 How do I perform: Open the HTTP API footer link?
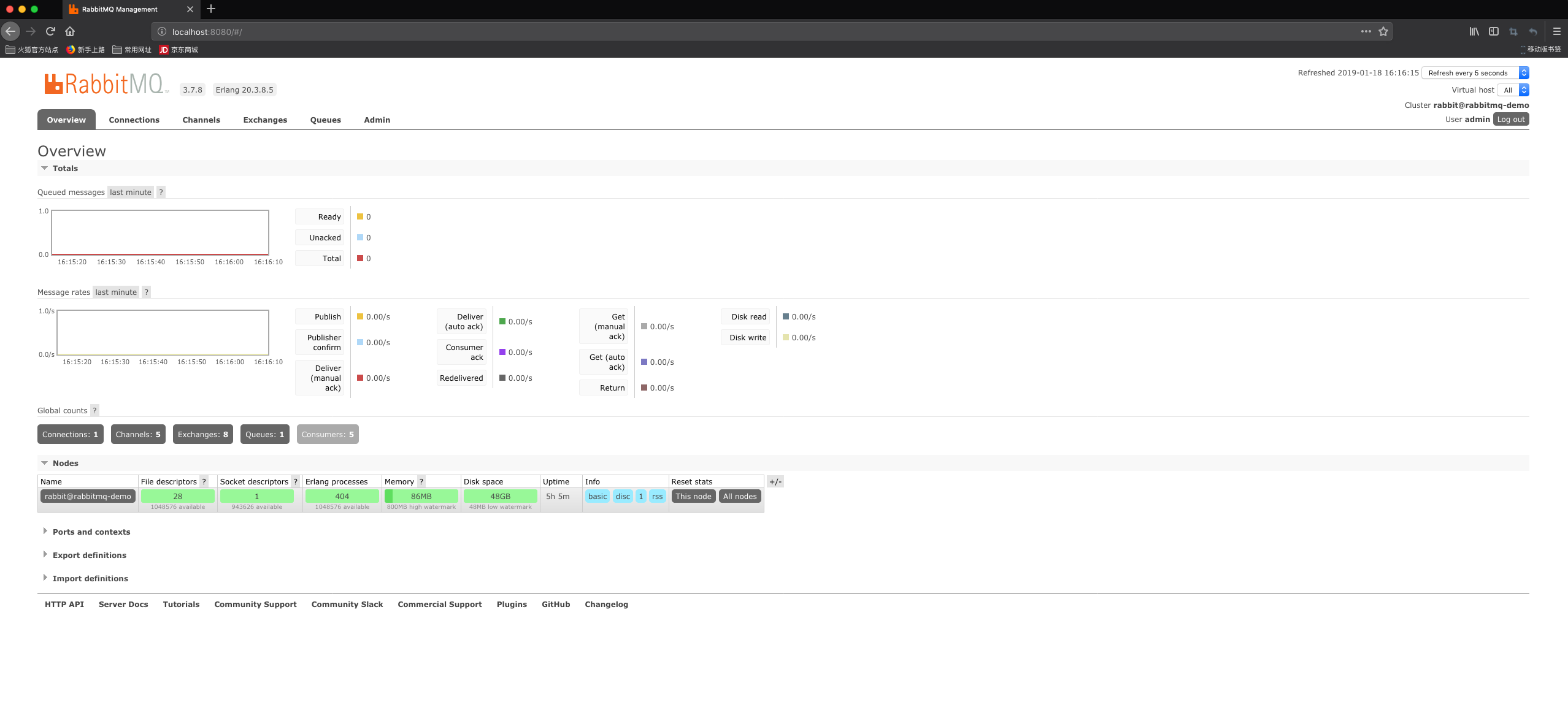point(64,604)
